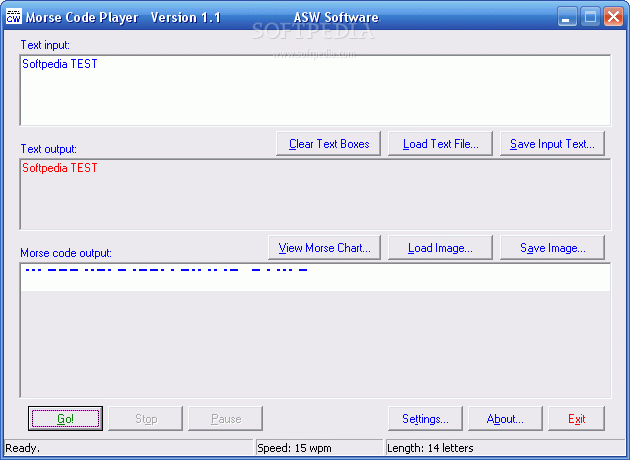
Task: Start playback with the Go! button
Action: [65, 419]
